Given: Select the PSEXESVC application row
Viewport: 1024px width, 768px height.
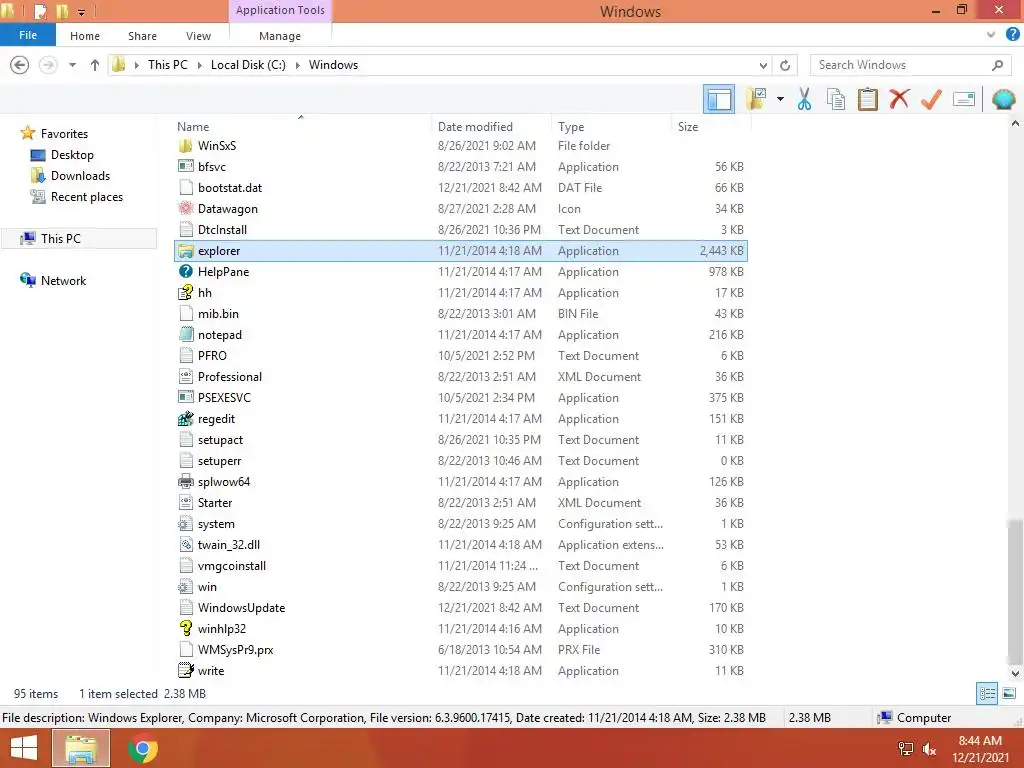Looking at the screenshot, I should pyautogui.click(x=460, y=398).
